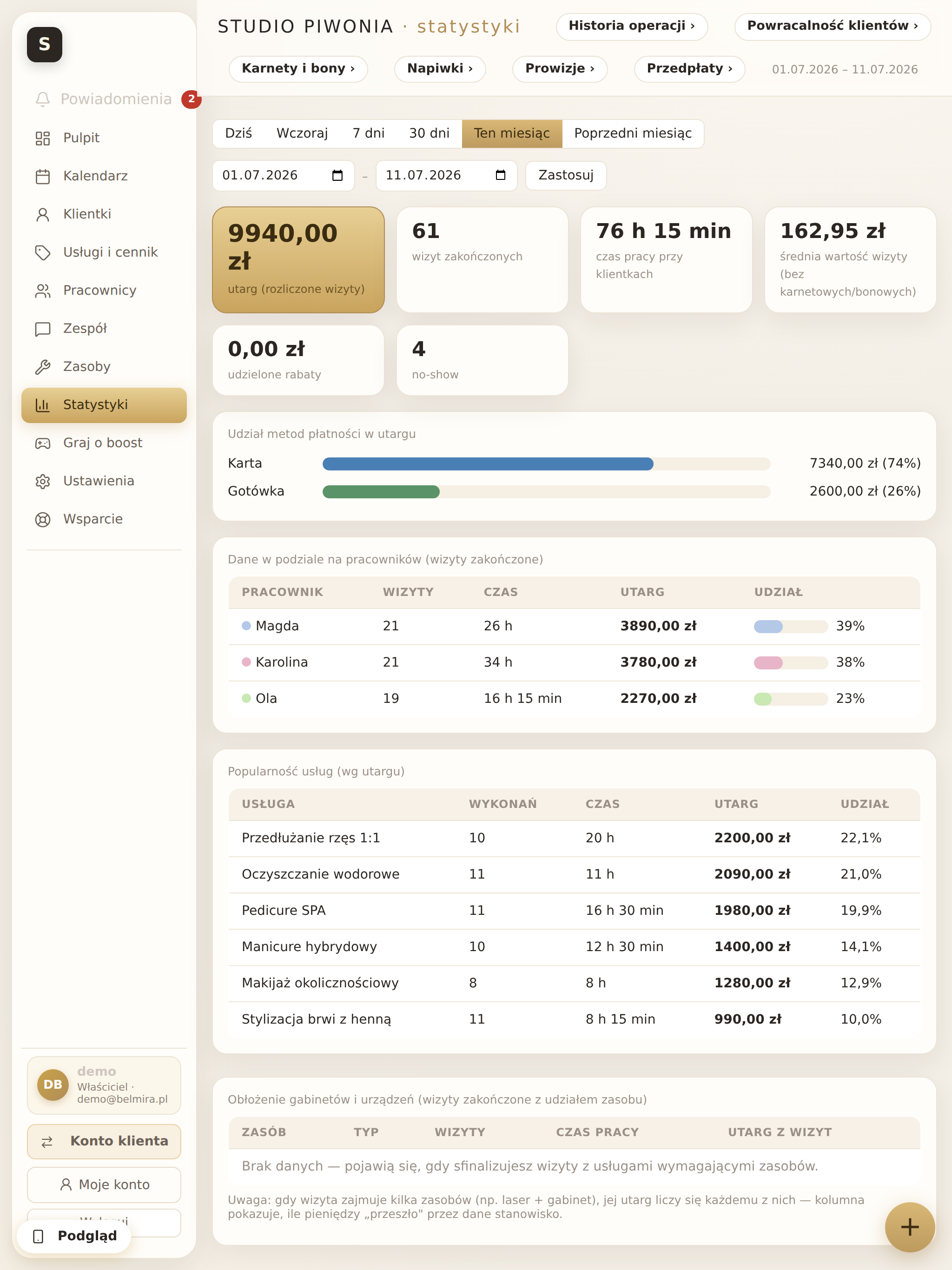Open Napiwki report
The width and height of the screenshot is (952, 1270).
pyautogui.click(x=440, y=68)
